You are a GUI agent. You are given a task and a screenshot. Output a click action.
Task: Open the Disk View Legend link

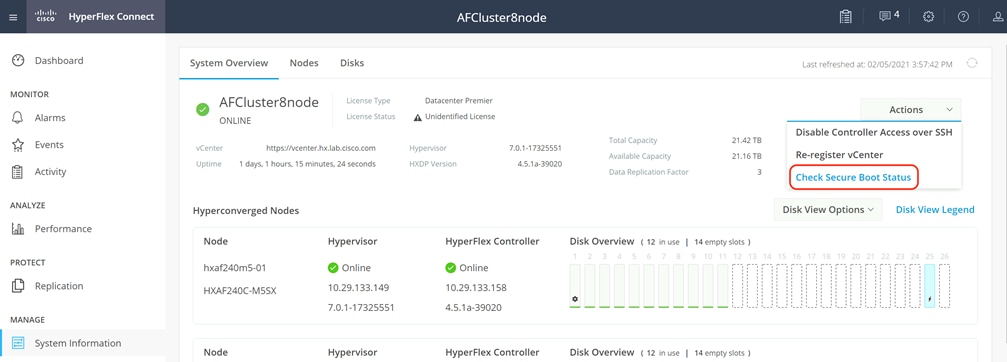935,209
